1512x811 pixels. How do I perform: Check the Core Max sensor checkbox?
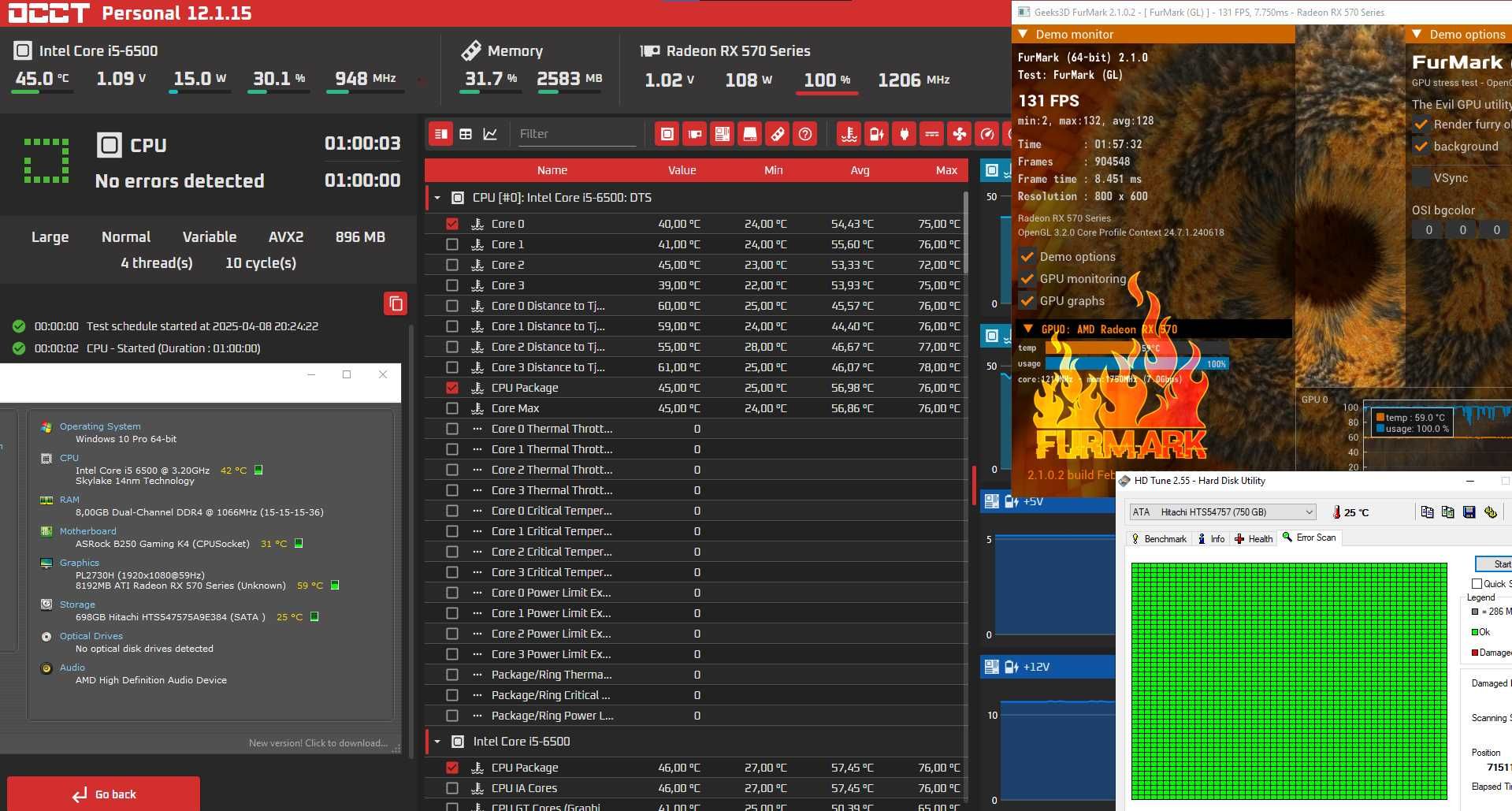(451, 408)
